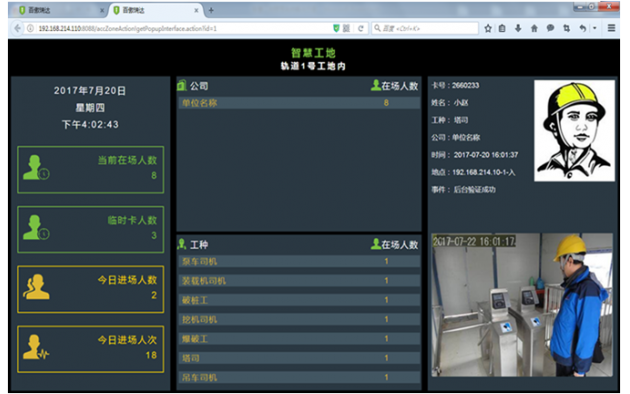Click the date 2017年7月20日

click(x=90, y=90)
